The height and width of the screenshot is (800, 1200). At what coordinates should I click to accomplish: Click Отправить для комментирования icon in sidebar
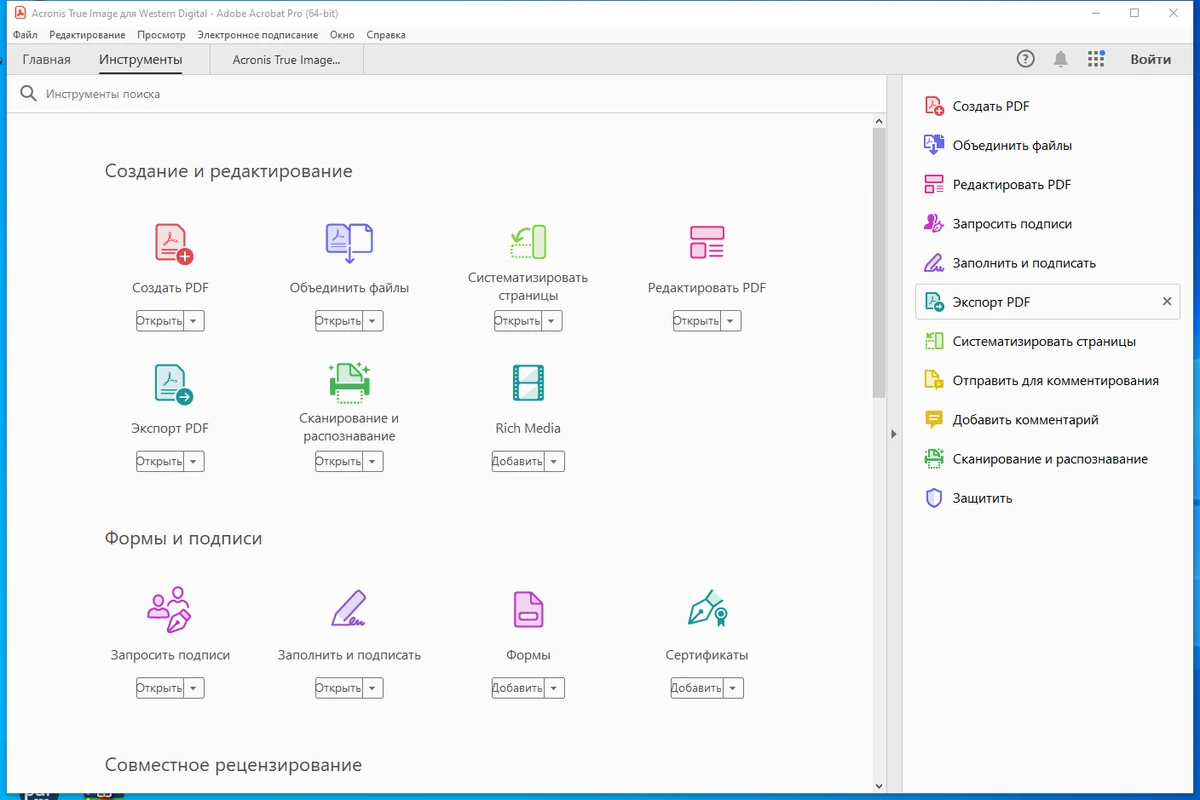click(934, 380)
